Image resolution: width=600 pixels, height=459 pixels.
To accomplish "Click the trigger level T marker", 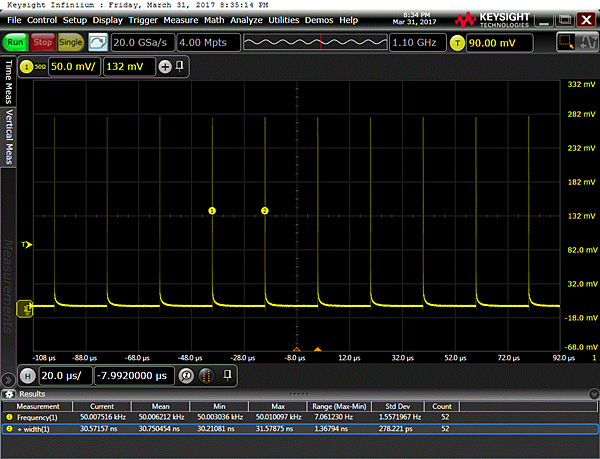I will pyautogui.click(x=27, y=244).
